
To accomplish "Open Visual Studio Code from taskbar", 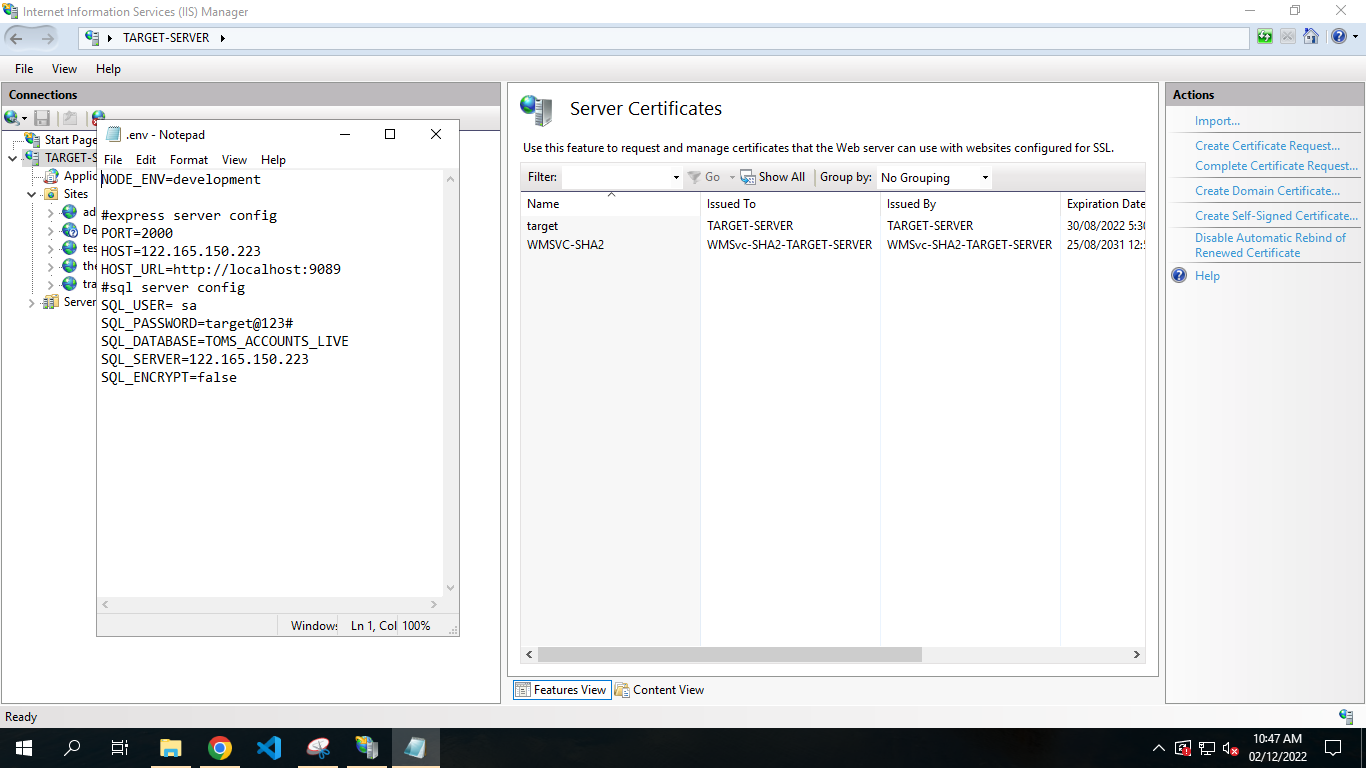I will click(269, 748).
